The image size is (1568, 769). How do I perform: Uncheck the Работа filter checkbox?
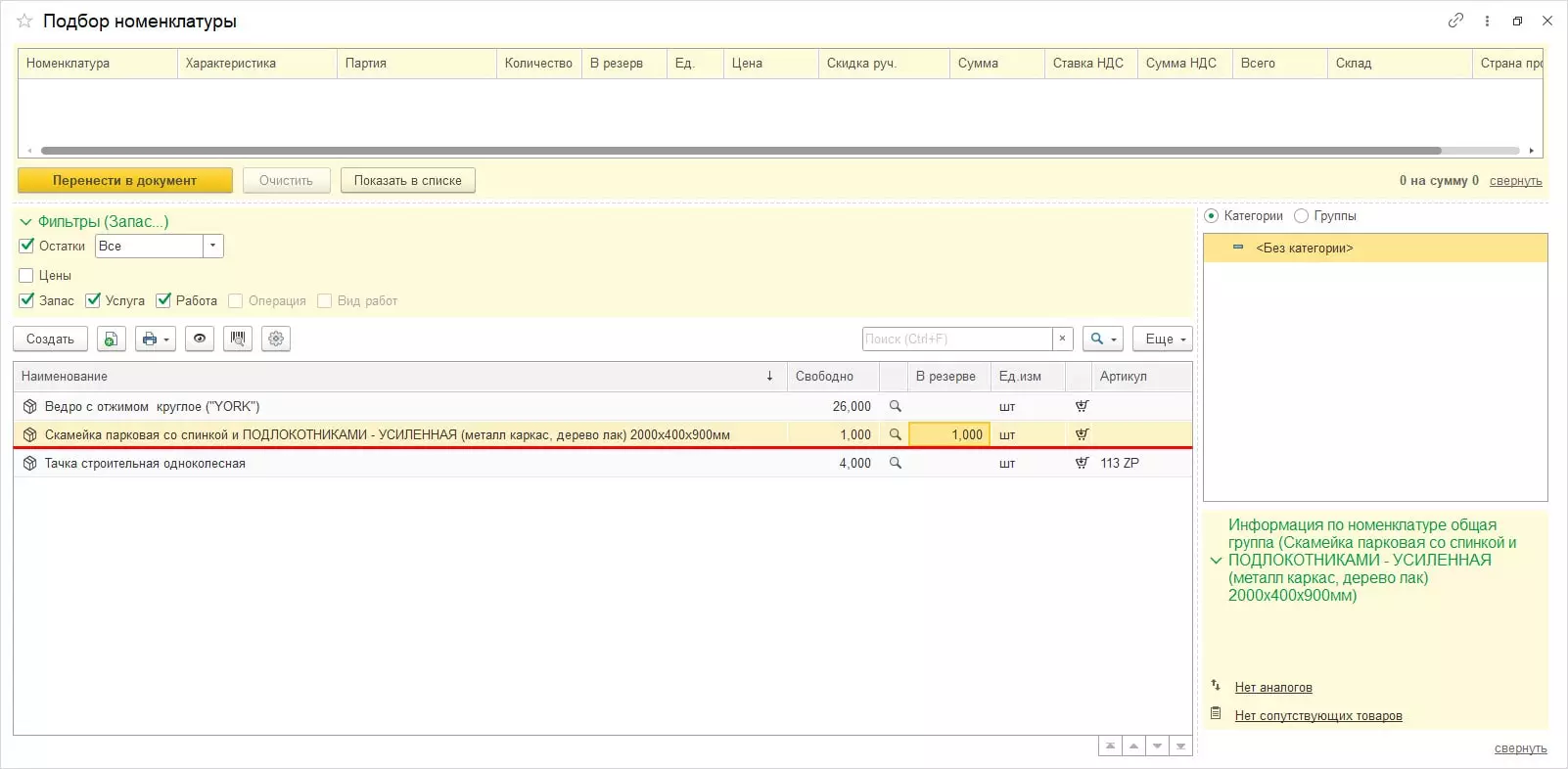click(163, 300)
